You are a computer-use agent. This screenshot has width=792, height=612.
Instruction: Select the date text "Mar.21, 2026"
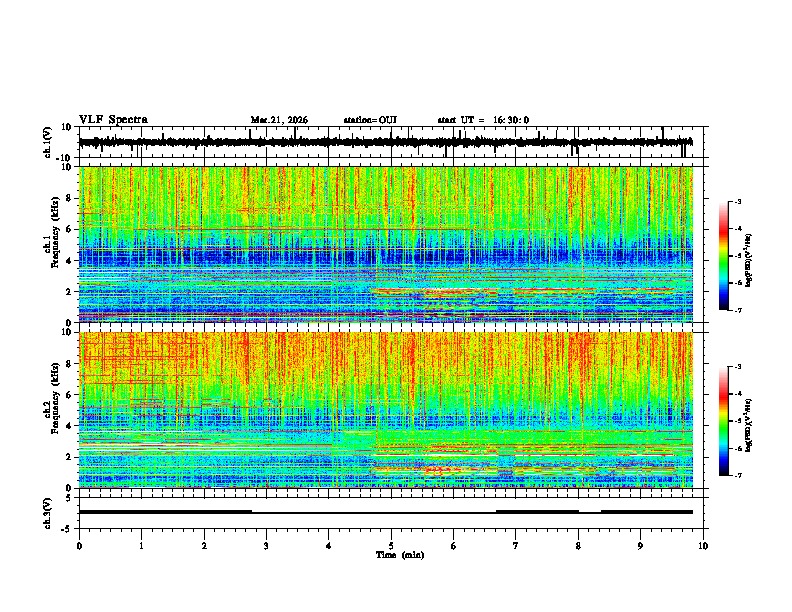(x=279, y=120)
